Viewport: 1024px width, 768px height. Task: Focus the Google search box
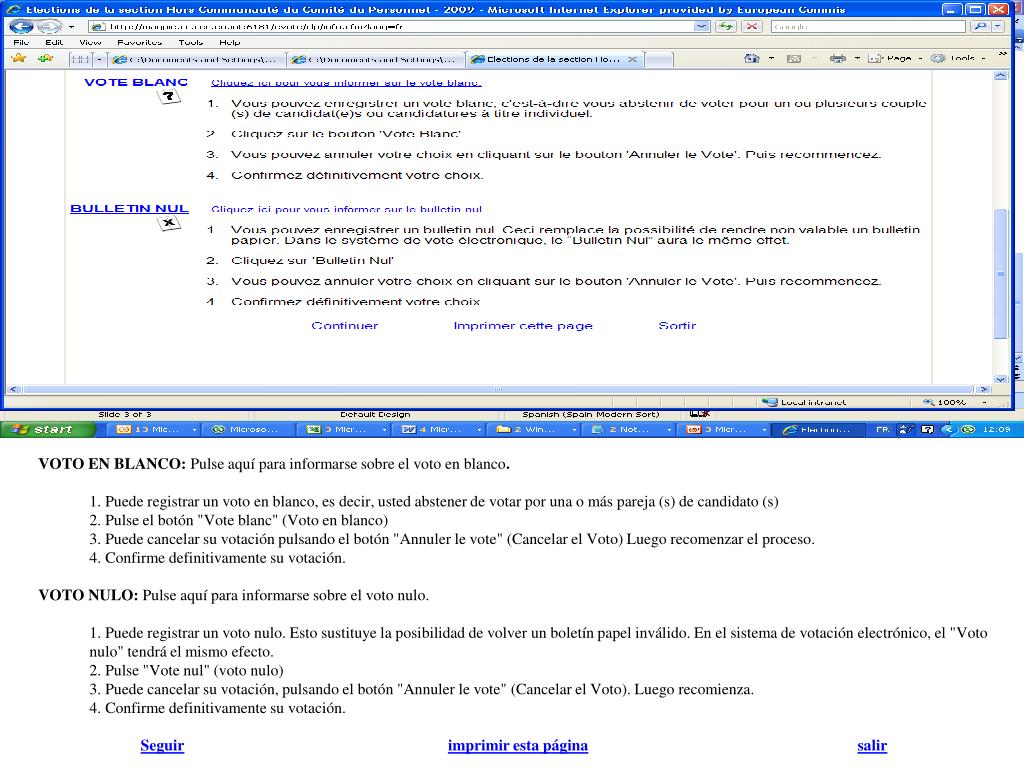point(868,27)
